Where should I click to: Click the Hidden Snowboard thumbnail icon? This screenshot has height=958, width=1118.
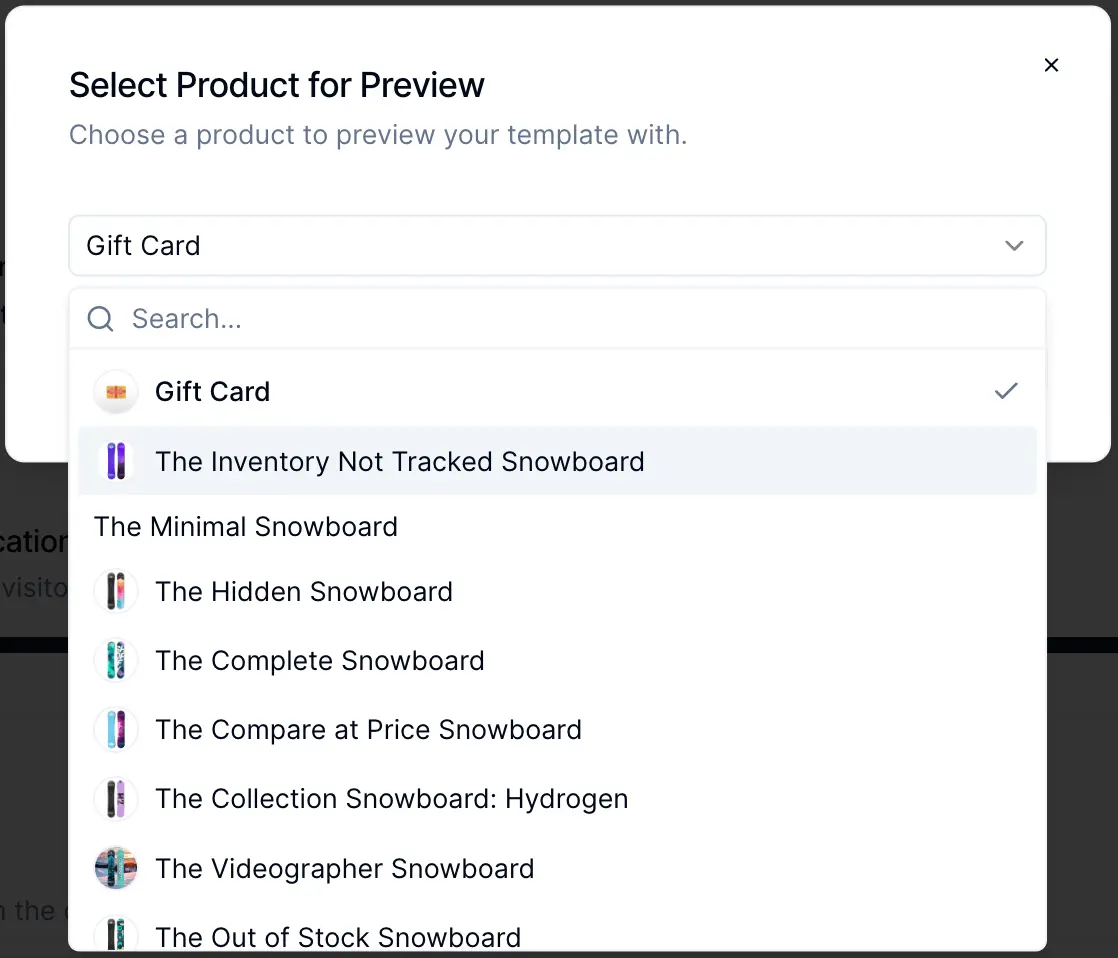coord(116,592)
